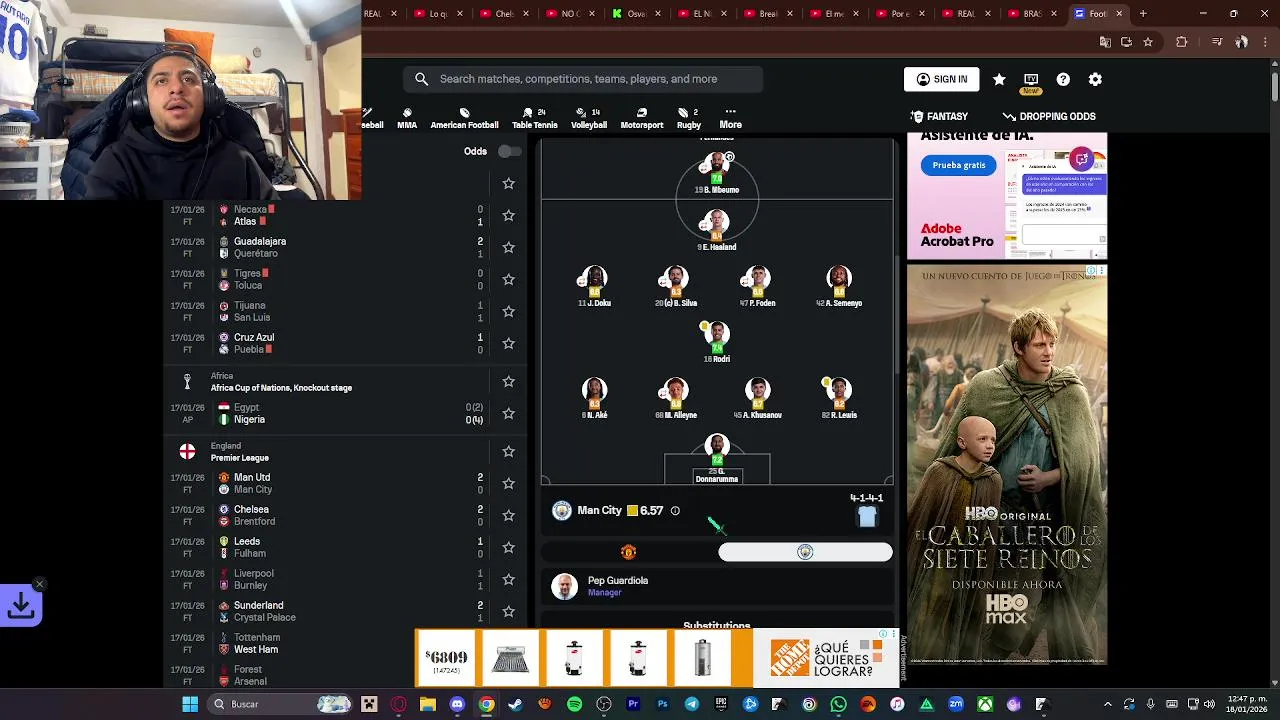Open the FANTASY link
The height and width of the screenshot is (720, 1280).
tap(939, 117)
